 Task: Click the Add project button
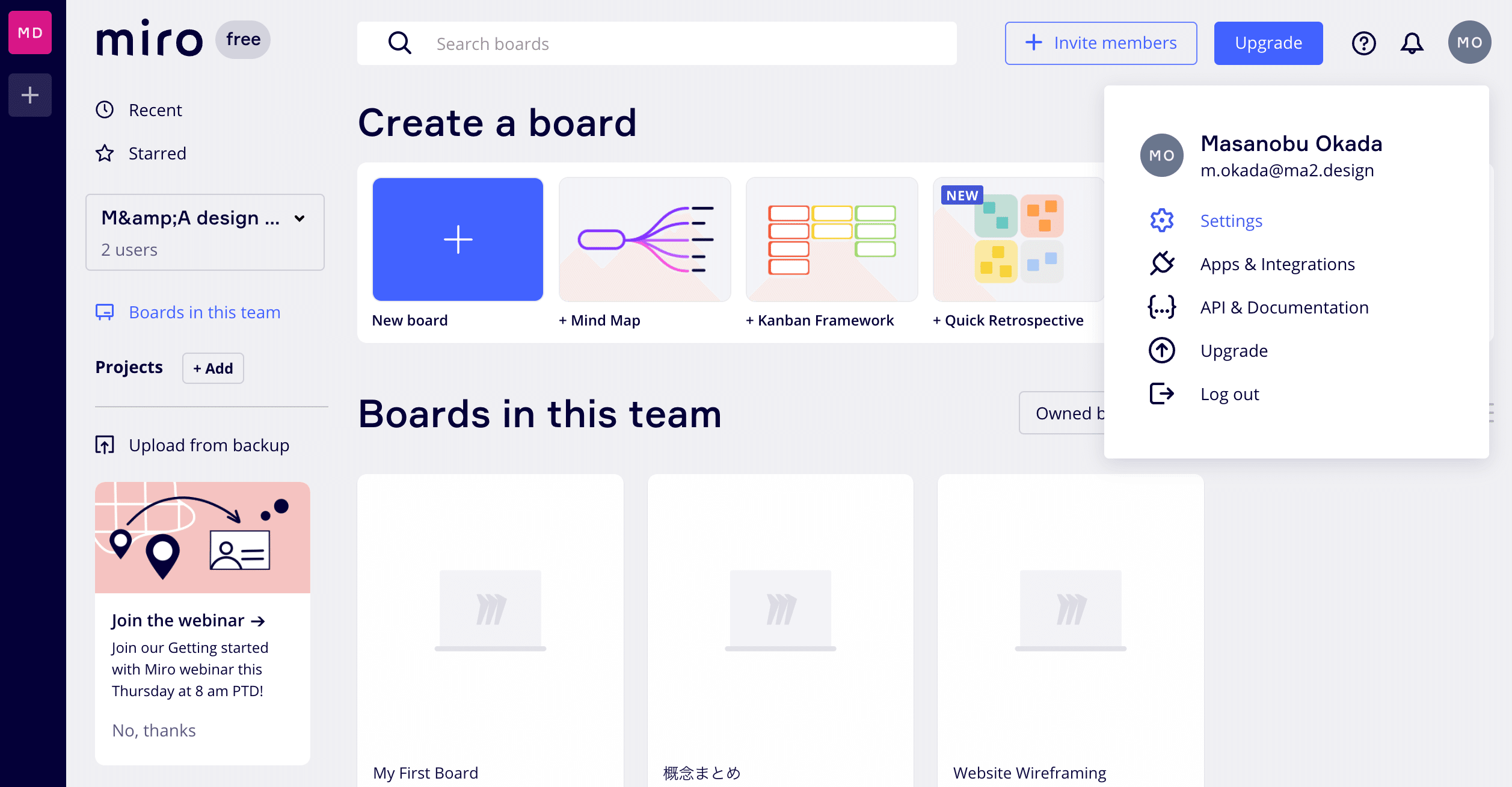pyautogui.click(x=211, y=368)
